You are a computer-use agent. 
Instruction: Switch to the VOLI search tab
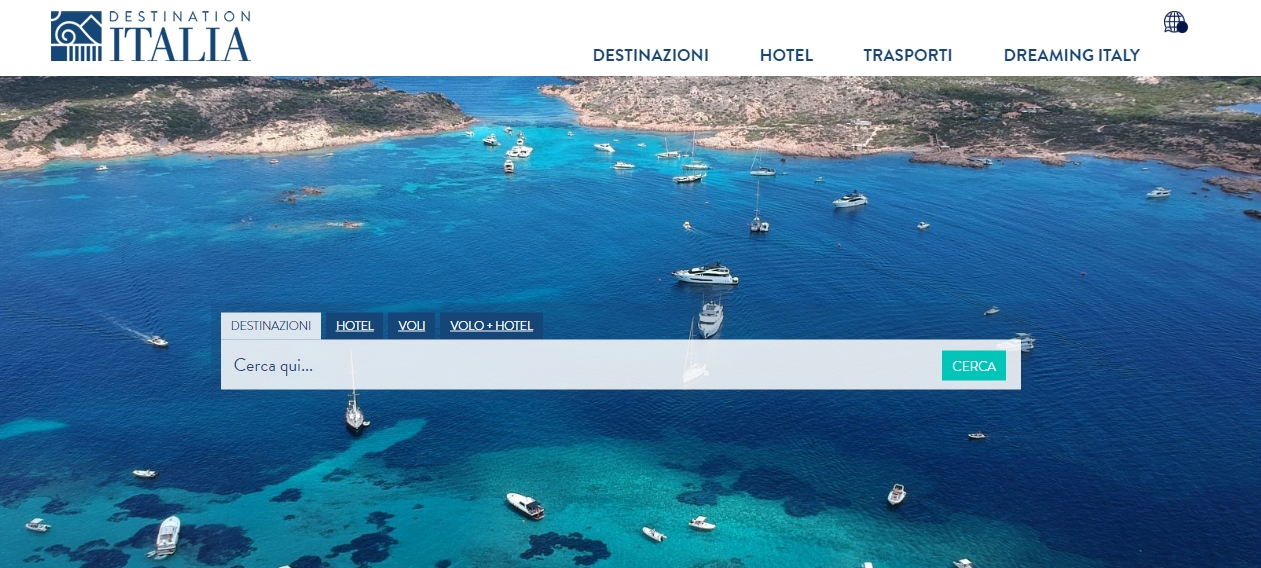pyautogui.click(x=412, y=326)
